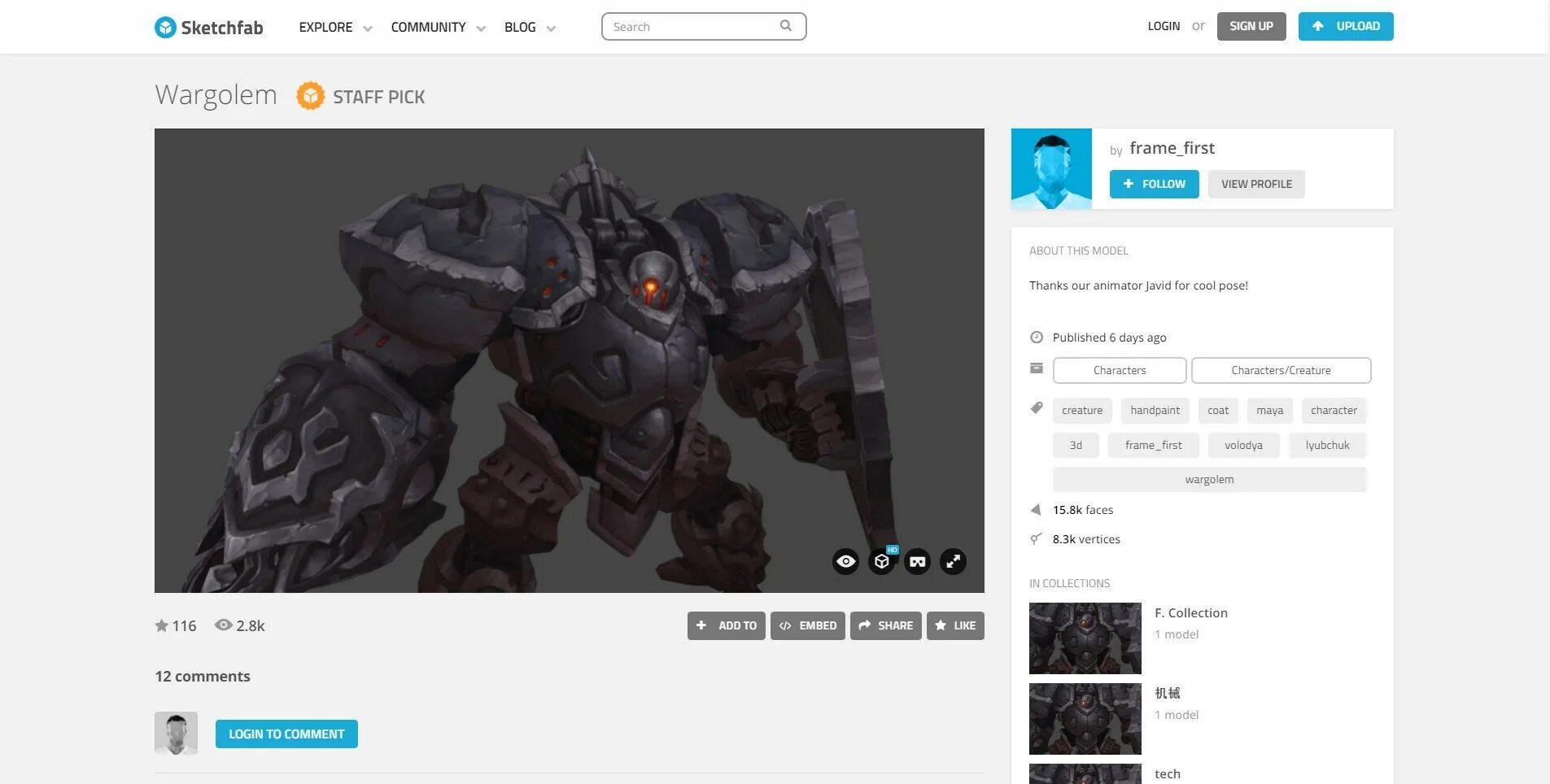1550x784 pixels.
Task: Click the maya tag
Action: tap(1269, 411)
